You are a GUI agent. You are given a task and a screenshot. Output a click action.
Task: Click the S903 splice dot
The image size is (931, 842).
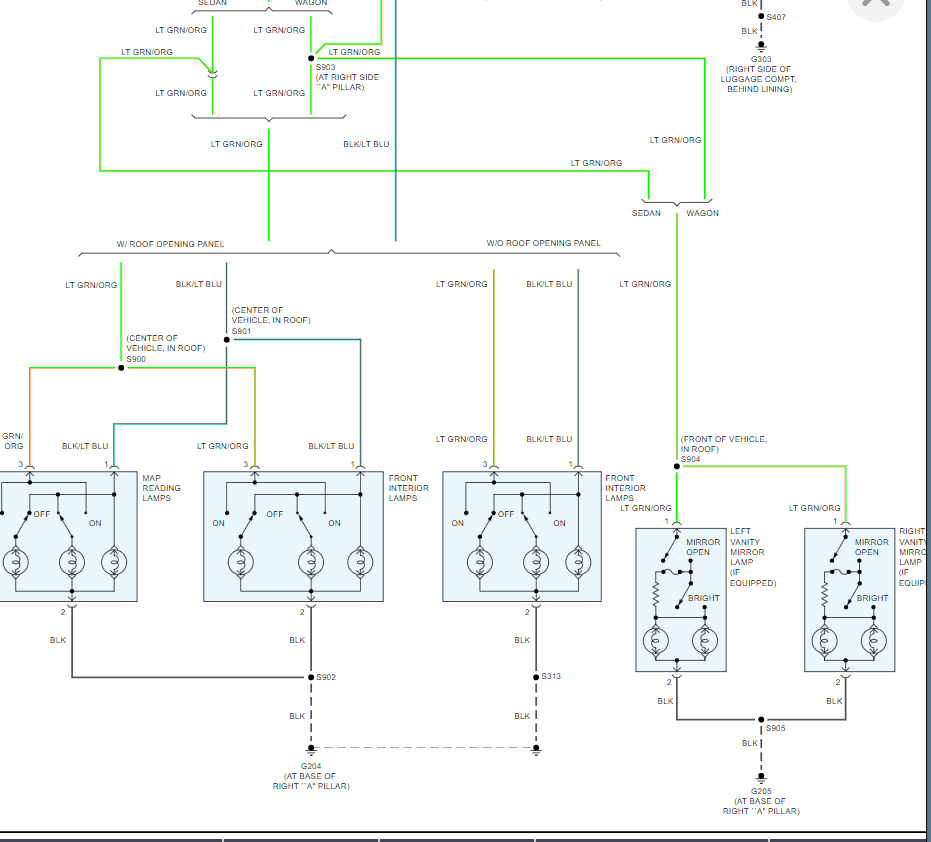(311, 58)
